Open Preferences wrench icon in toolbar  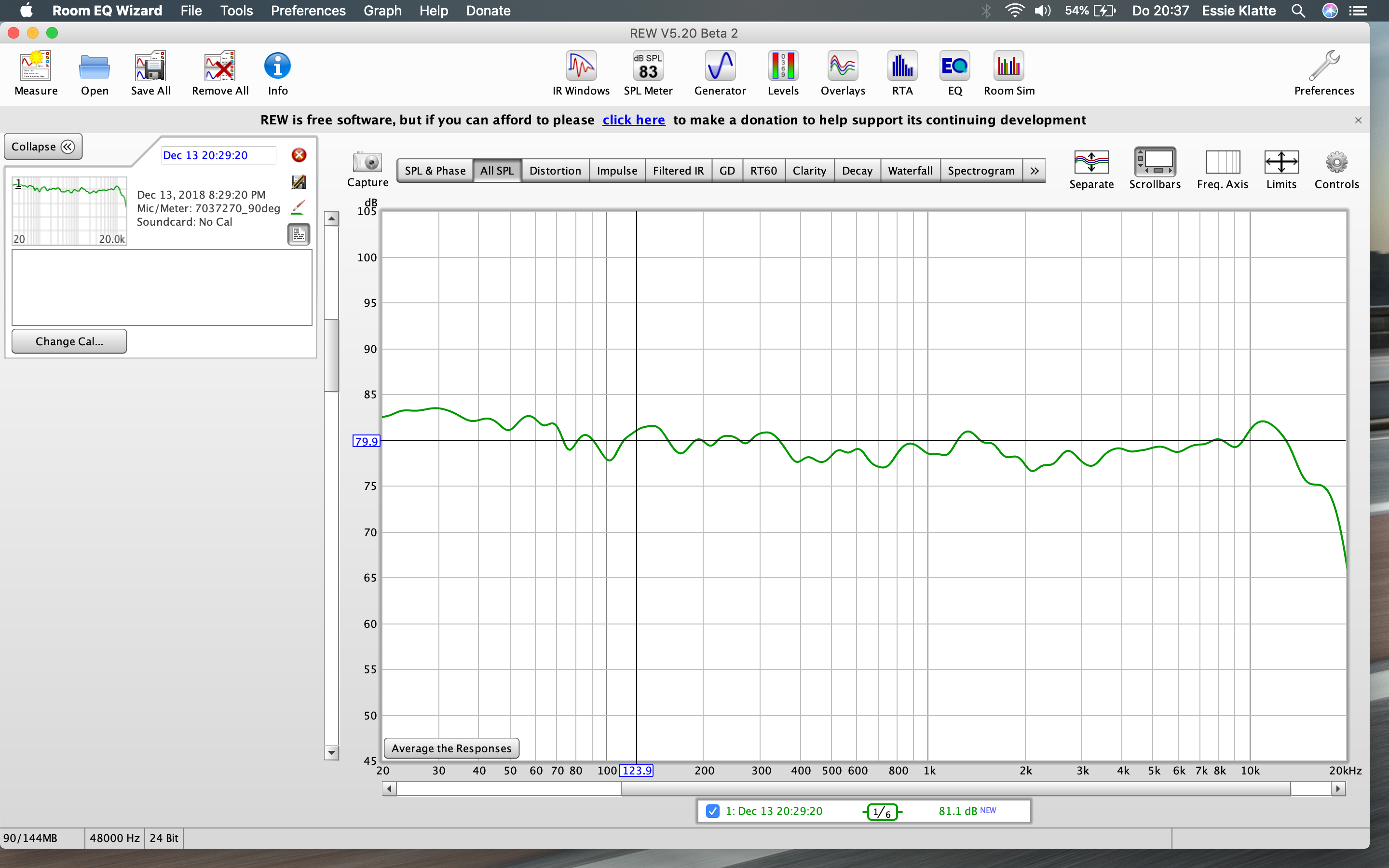pyautogui.click(x=1323, y=73)
